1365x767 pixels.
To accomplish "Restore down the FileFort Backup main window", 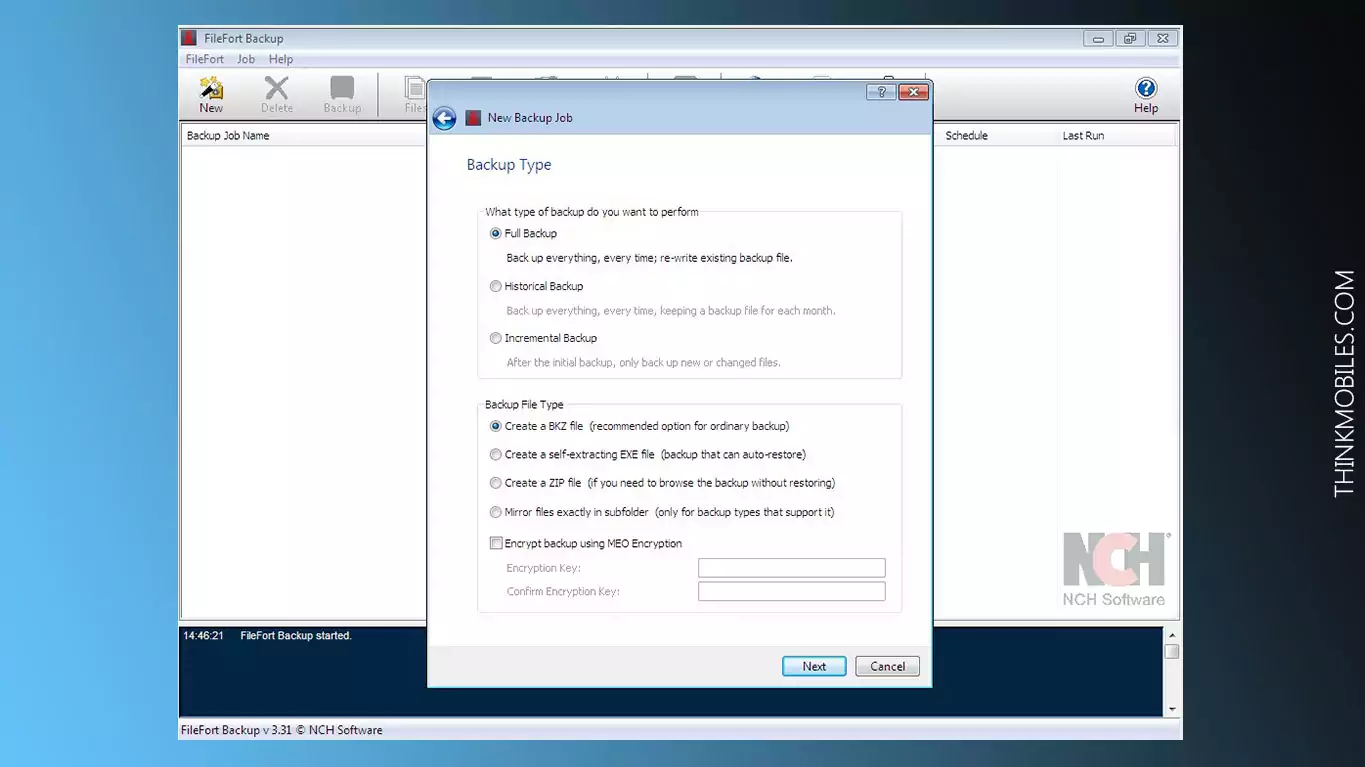I will 1130,39.
